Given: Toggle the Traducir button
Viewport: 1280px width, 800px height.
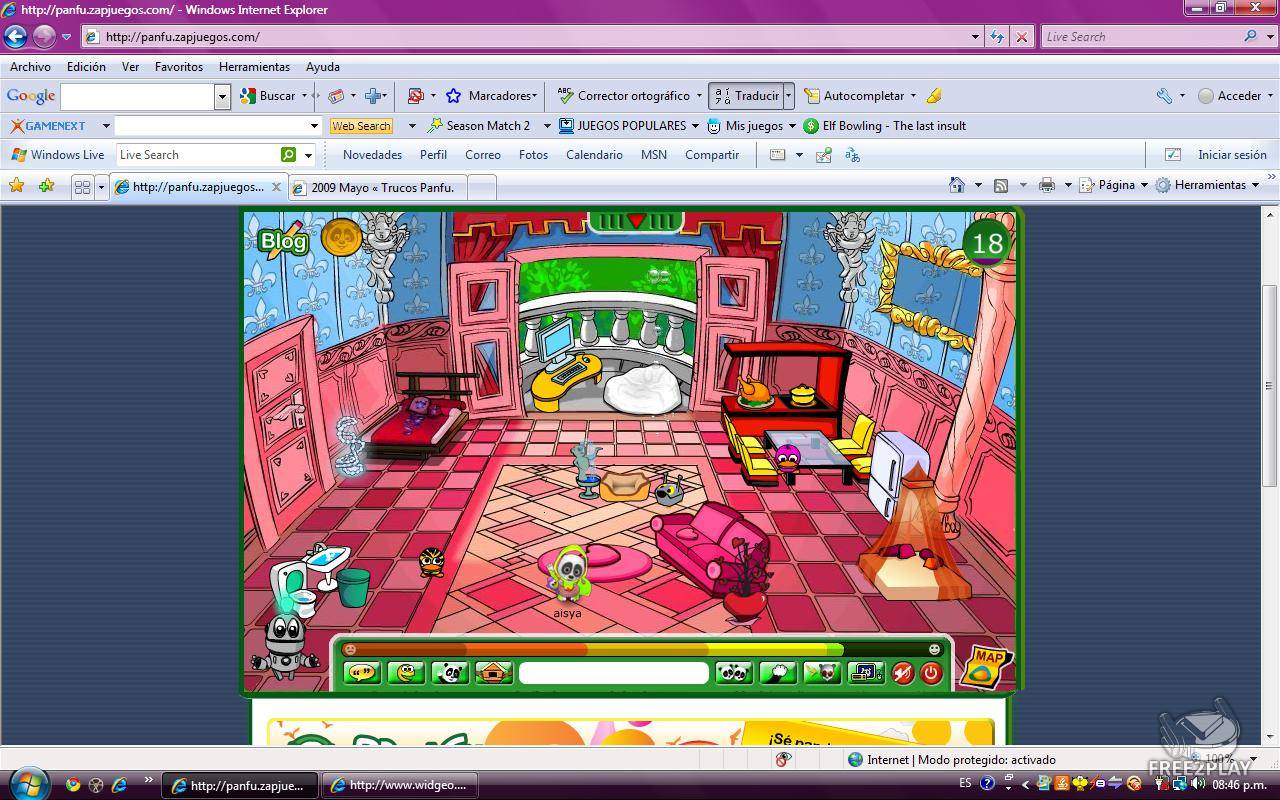Looking at the screenshot, I should (746, 96).
